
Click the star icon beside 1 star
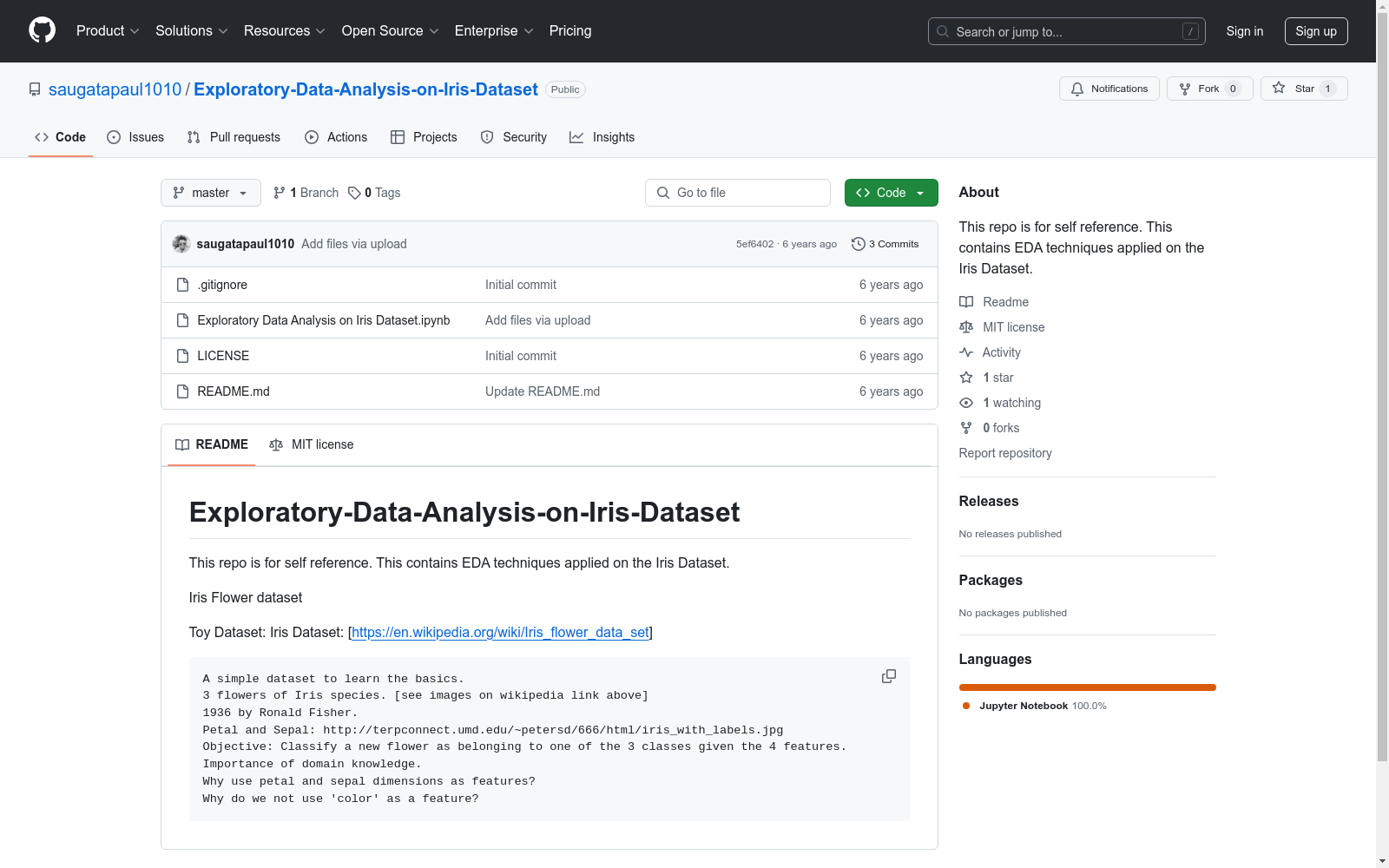pos(966,378)
